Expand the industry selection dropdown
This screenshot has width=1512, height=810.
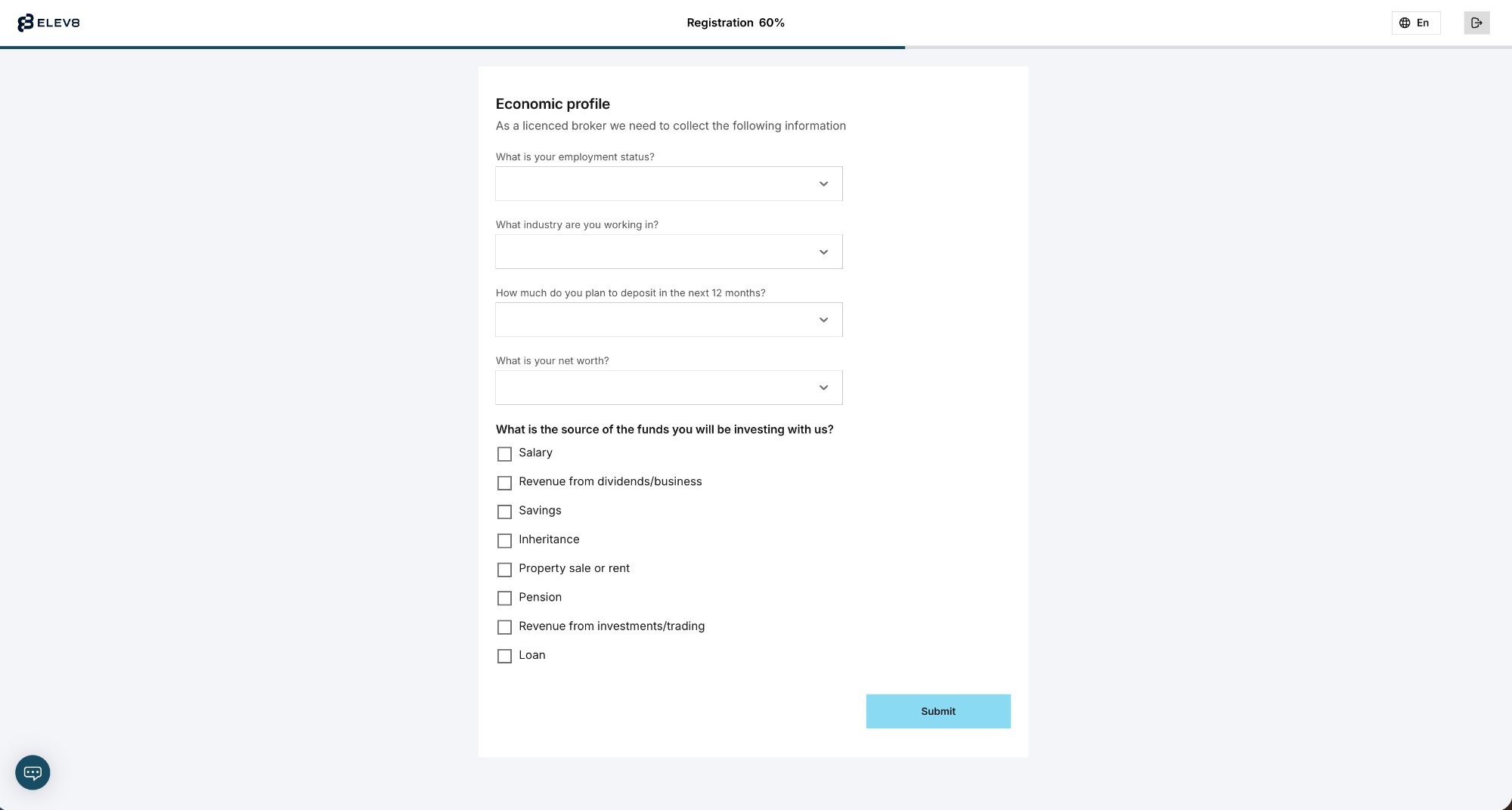(668, 251)
